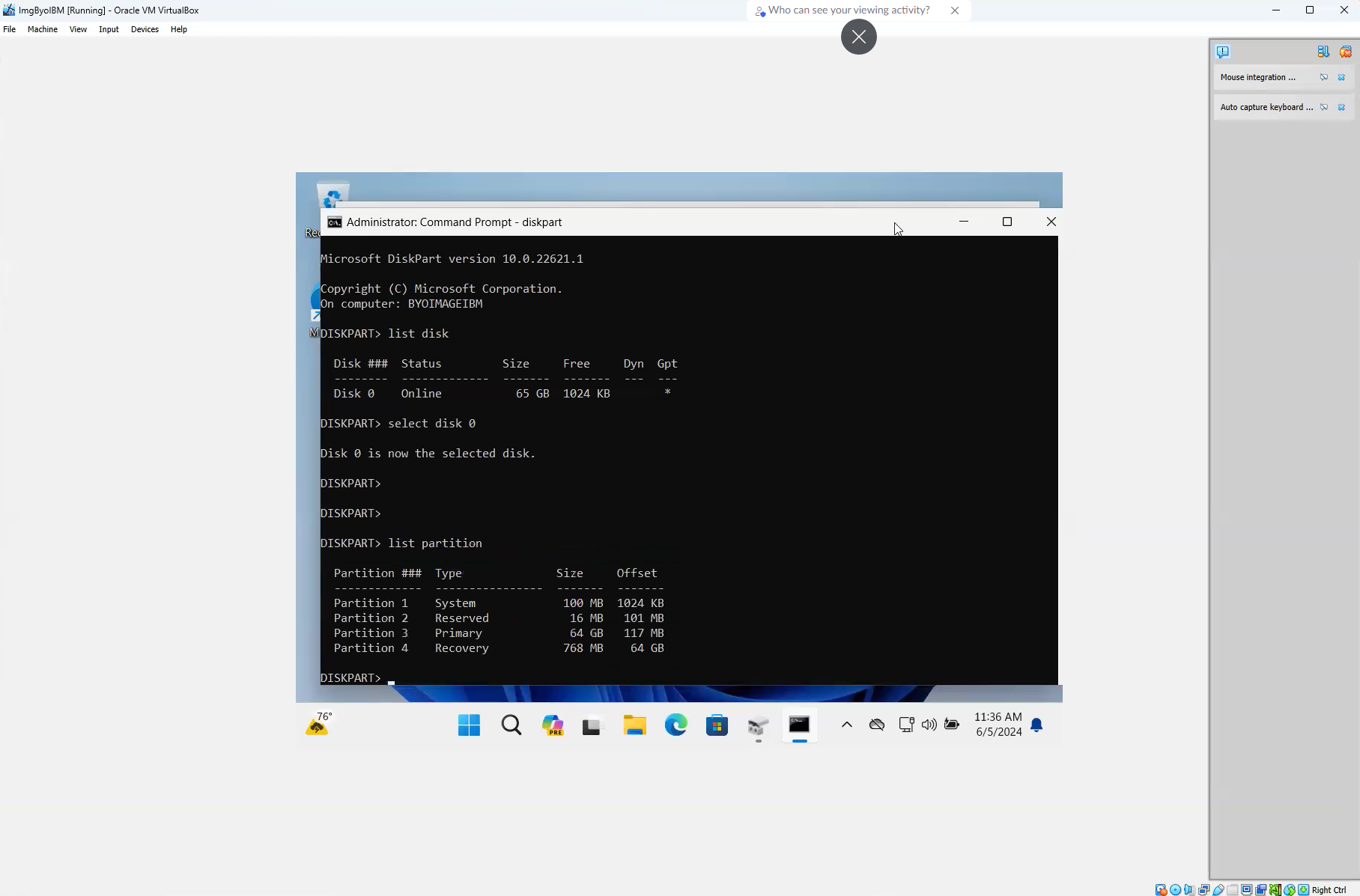
Task: Click the notification ordering arrow icon
Action: coord(1323,52)
